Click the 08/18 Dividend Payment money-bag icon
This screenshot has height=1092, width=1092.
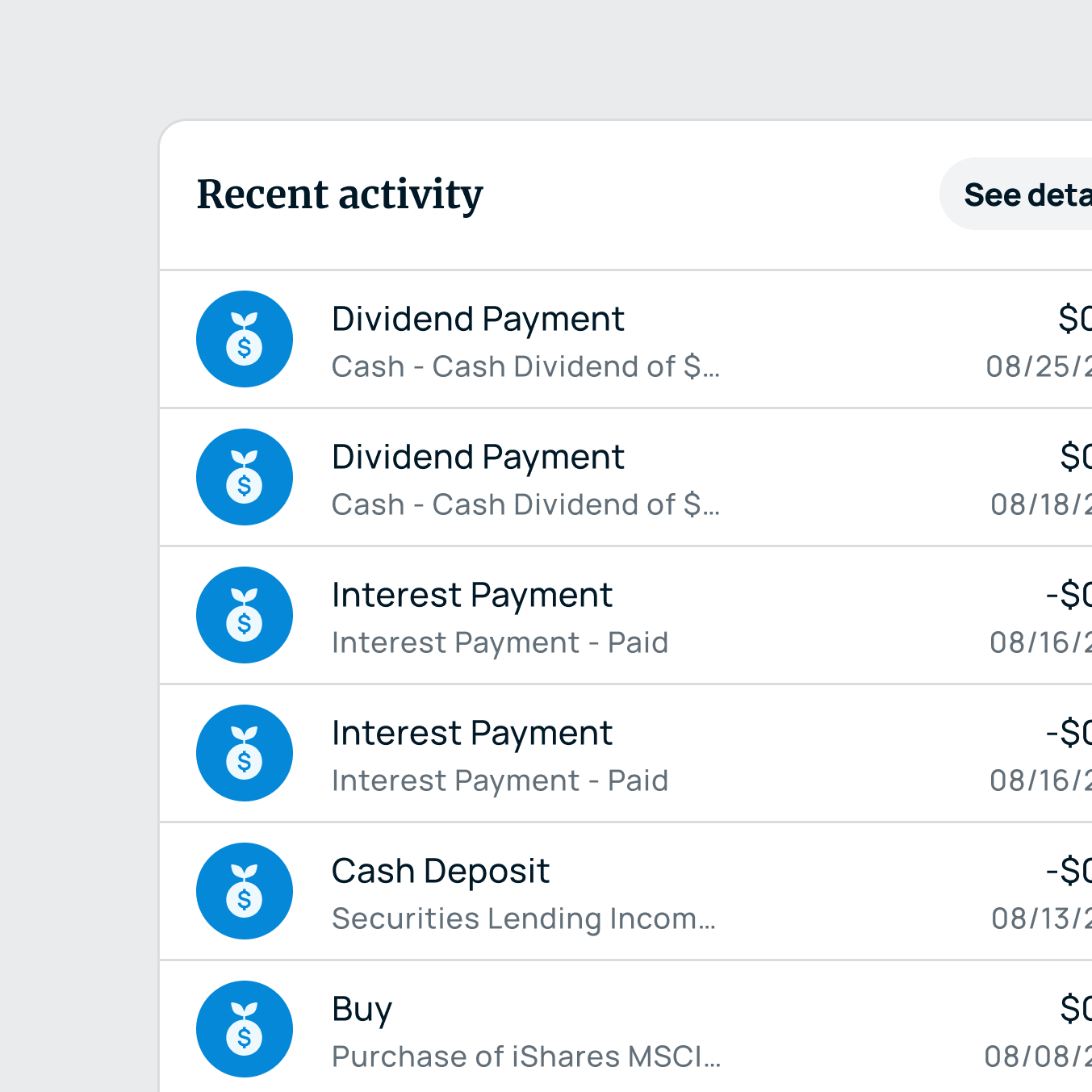[244, 477]
